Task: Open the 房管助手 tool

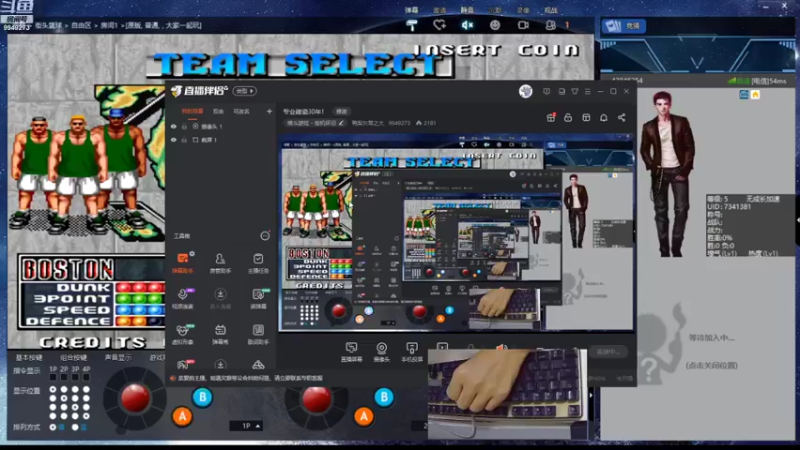Action: 220,263
